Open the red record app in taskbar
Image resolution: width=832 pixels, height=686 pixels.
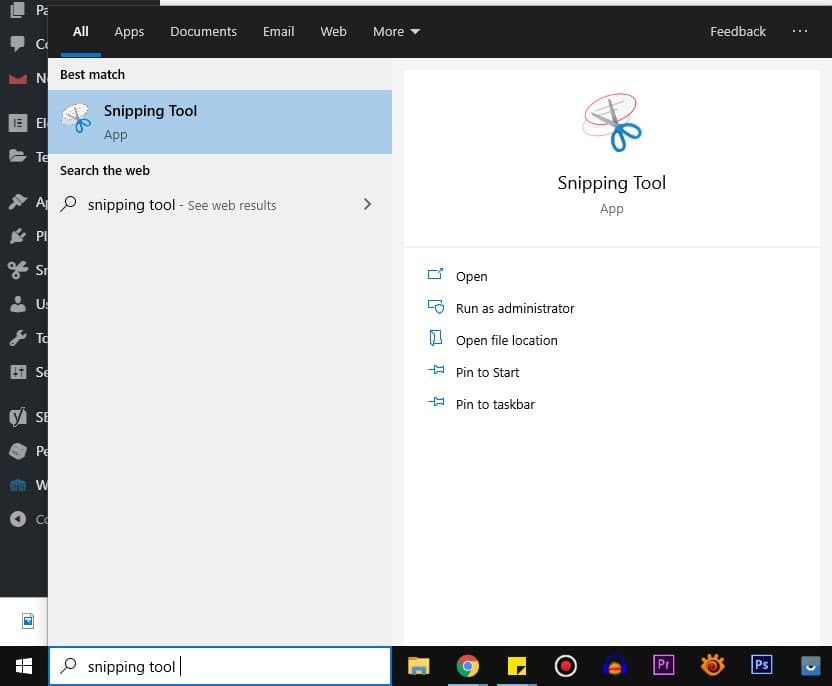click(x=566, y=665)
